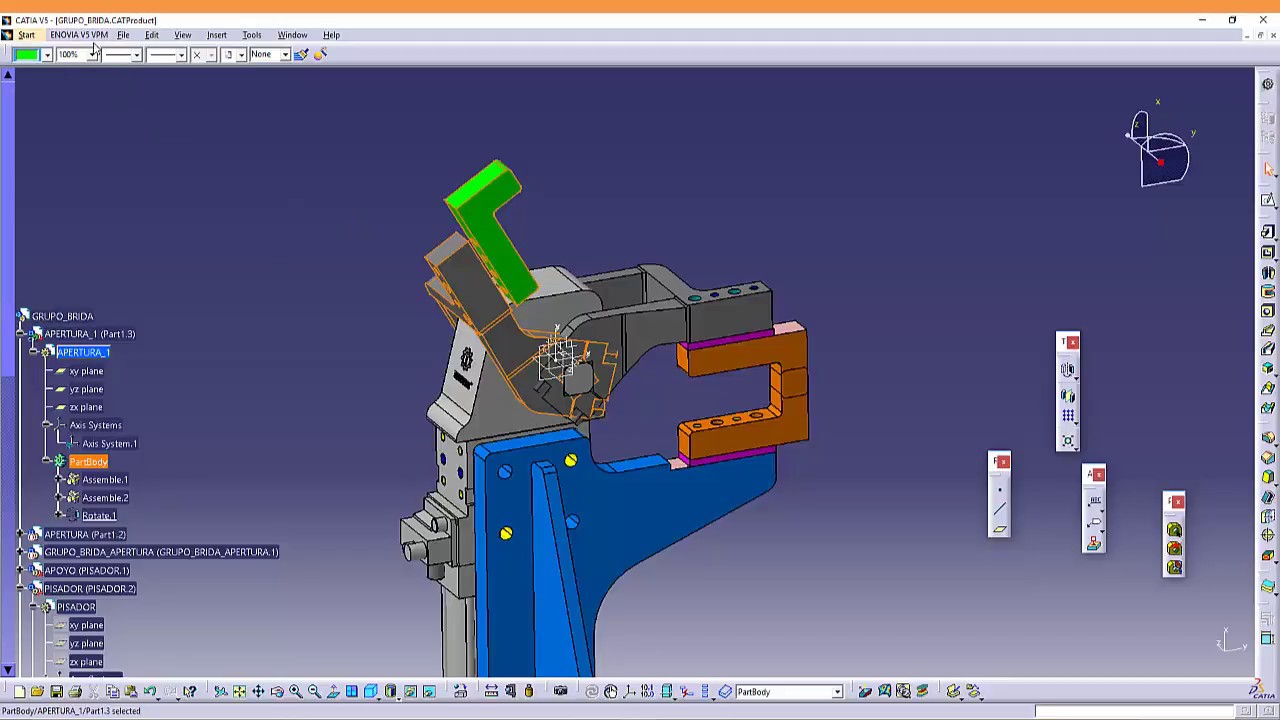Click the axis system icon in bottom toolbar
Image resolution: width=1280 pixels, height=720 pixels.
[x=629, y=691]
